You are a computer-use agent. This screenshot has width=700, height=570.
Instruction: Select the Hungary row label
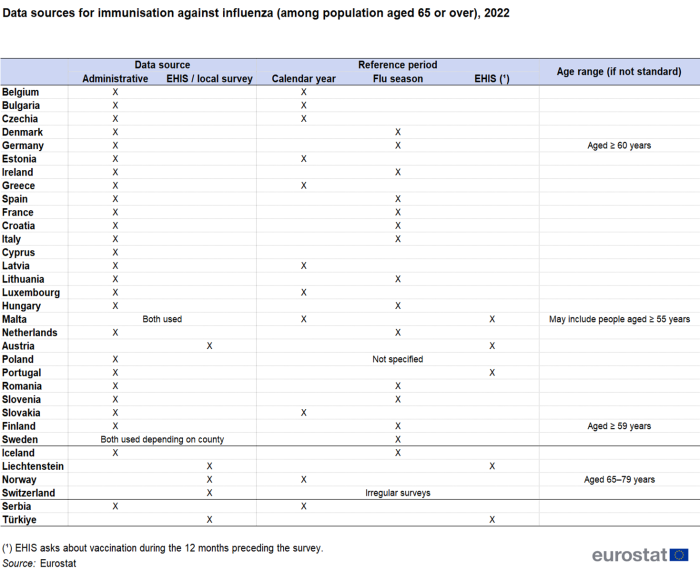[21, 306]
